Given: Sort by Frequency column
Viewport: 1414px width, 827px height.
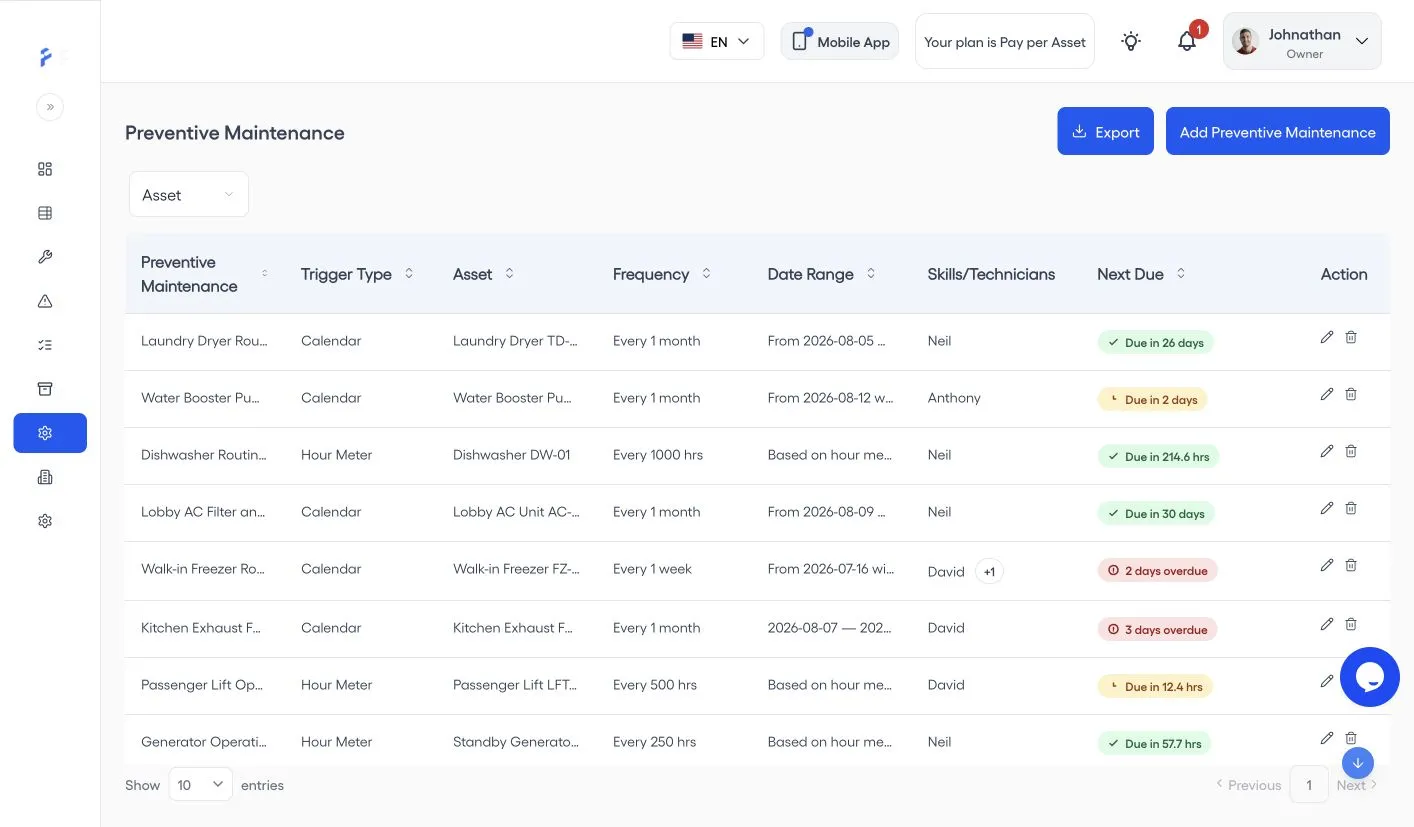Looking at the screenshot, I should pyautogui.click(x=706, y=273).
